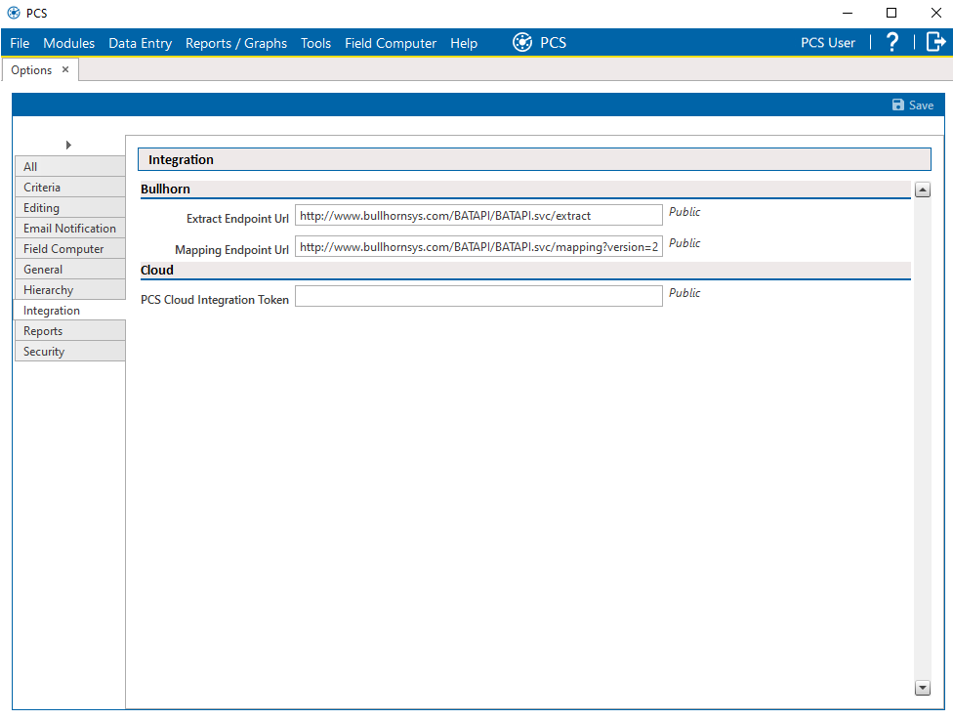The width and height of the screenshot is (955, 717).
Task: Select the Editing category
Action: 70,208
